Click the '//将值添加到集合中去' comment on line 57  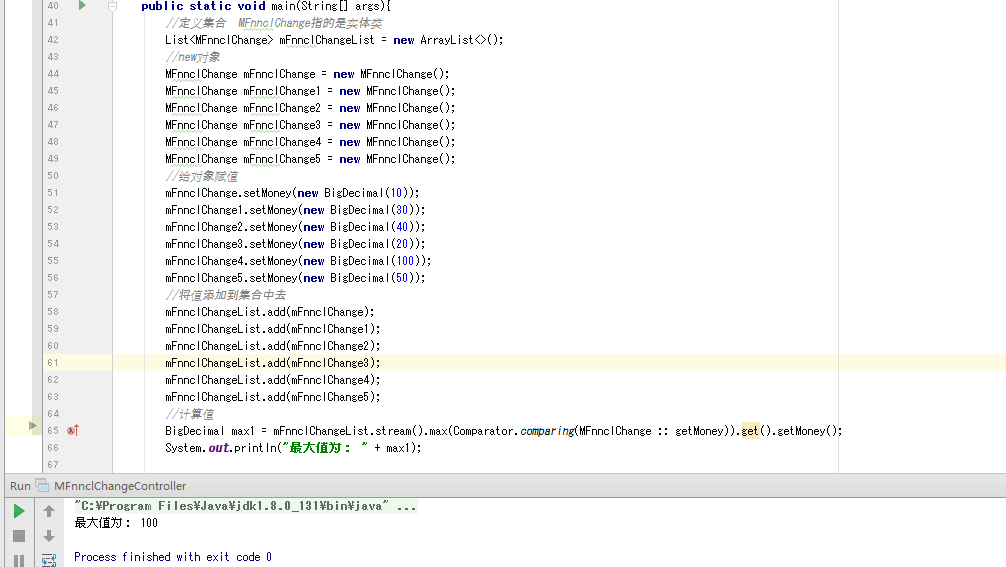click(226, 295)
